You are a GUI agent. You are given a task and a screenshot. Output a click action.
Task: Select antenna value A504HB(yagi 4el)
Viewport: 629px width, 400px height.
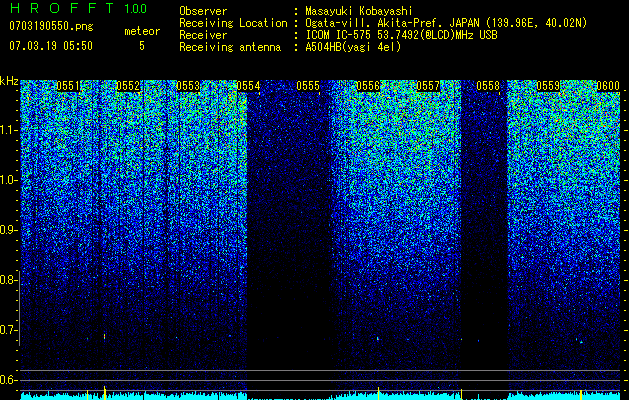[353, 47]
